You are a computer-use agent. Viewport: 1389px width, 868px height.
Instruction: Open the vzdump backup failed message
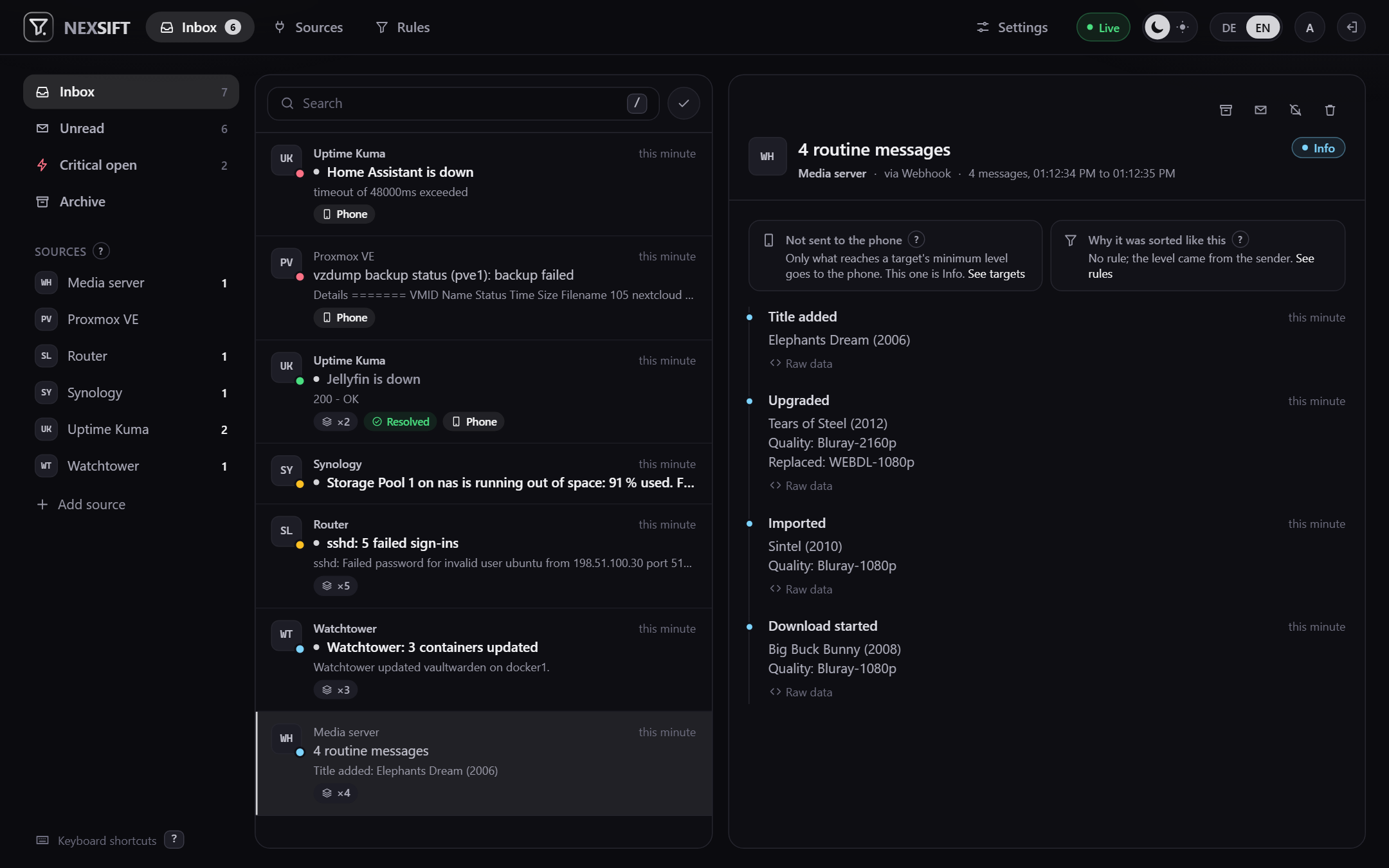(484, 288)
